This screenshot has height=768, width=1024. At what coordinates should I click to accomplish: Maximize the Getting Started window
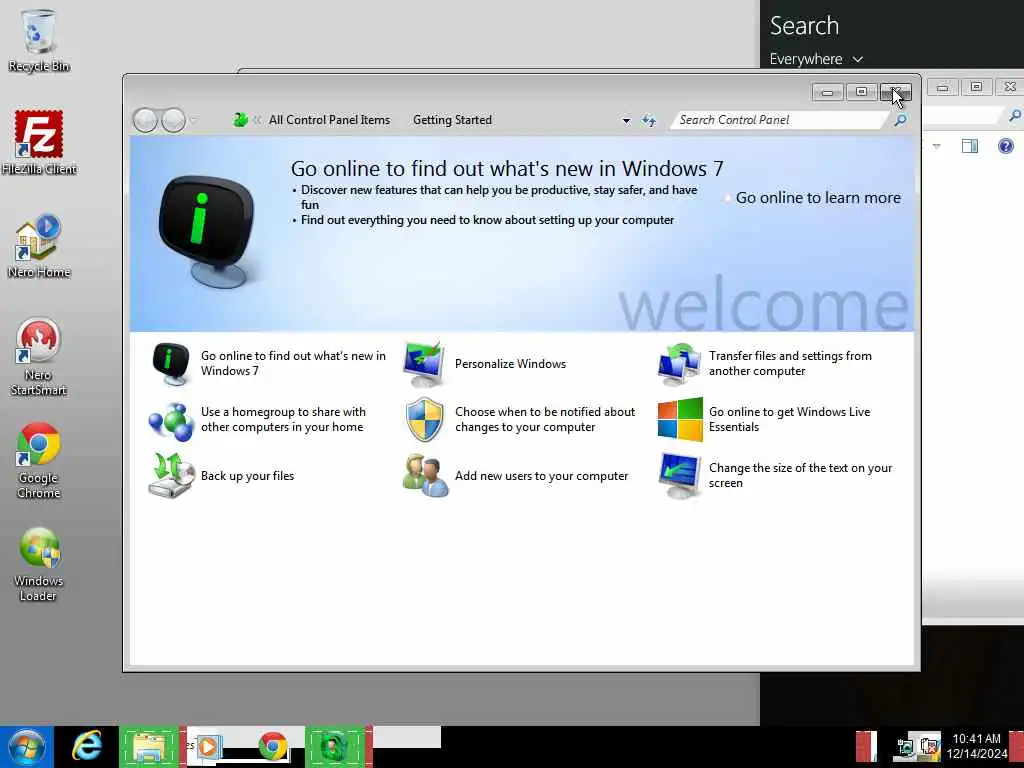pos(861,92)
